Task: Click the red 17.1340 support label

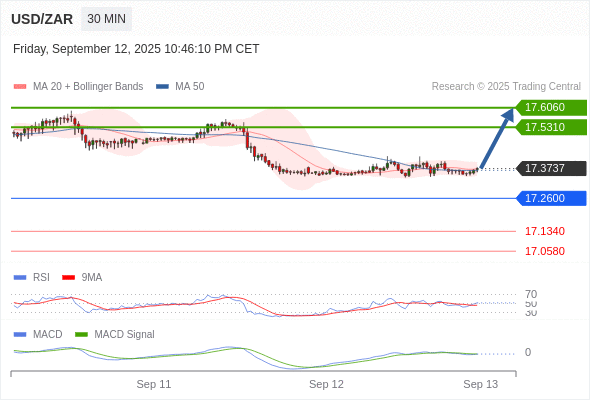Action: [545, 231]
